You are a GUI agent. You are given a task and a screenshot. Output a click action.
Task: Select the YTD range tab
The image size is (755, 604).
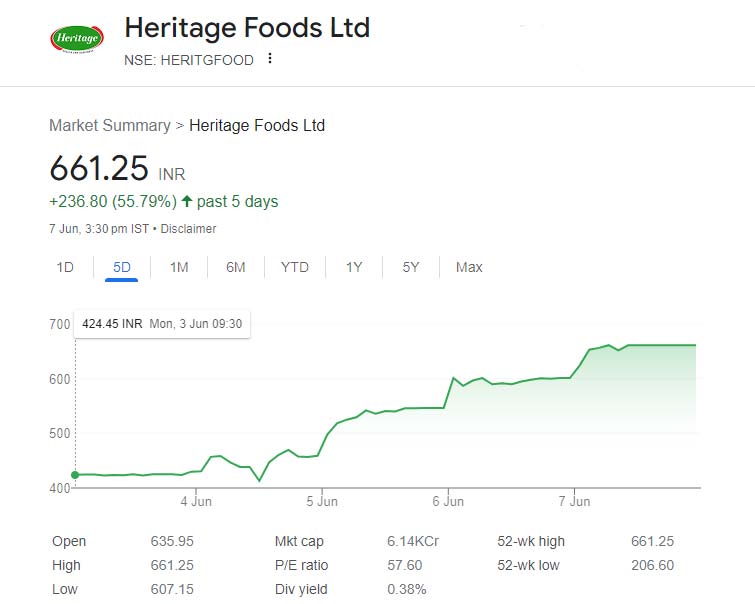[x=294, y=267]
